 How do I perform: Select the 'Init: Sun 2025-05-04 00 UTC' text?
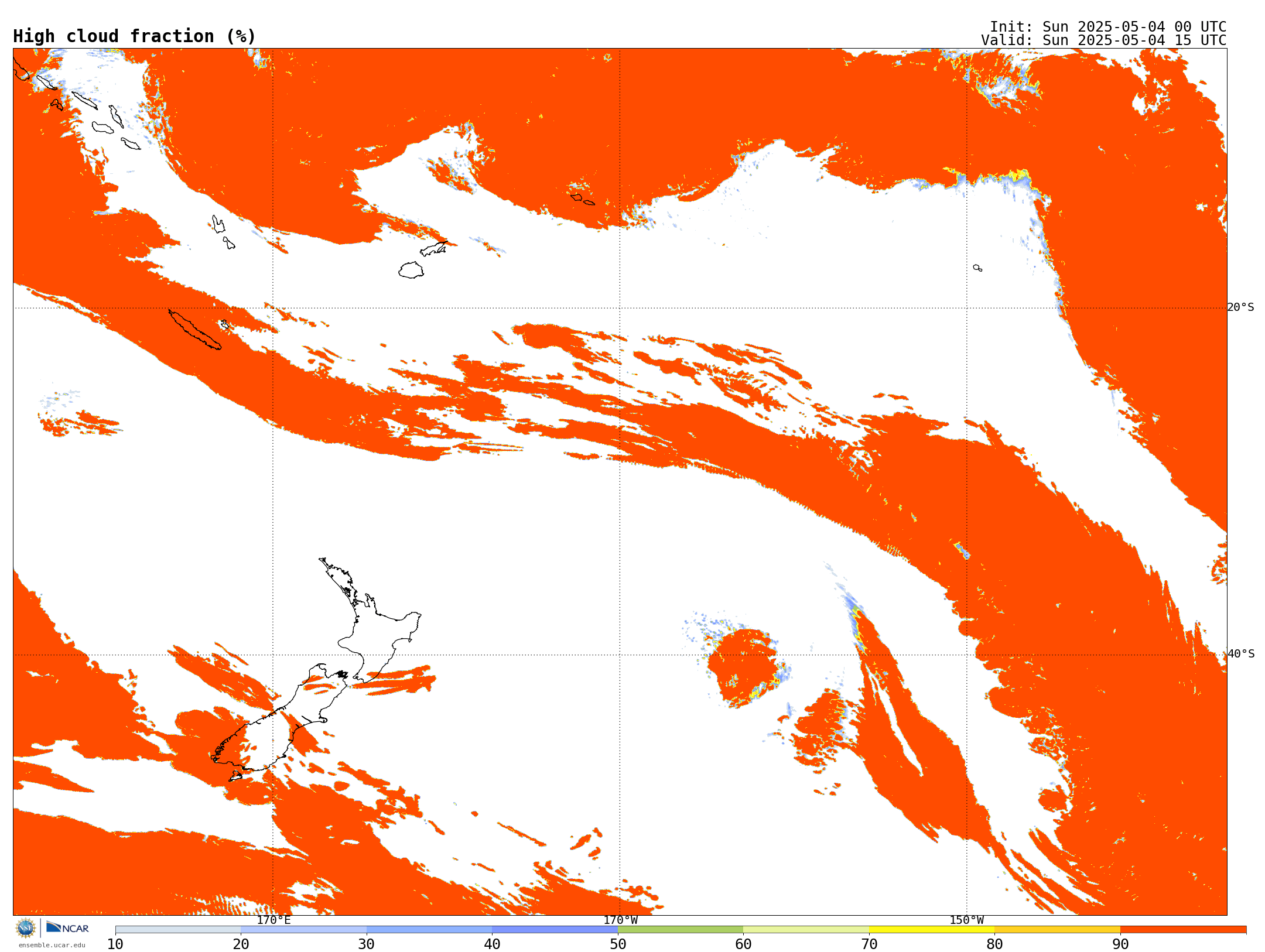click(1108, 27)
